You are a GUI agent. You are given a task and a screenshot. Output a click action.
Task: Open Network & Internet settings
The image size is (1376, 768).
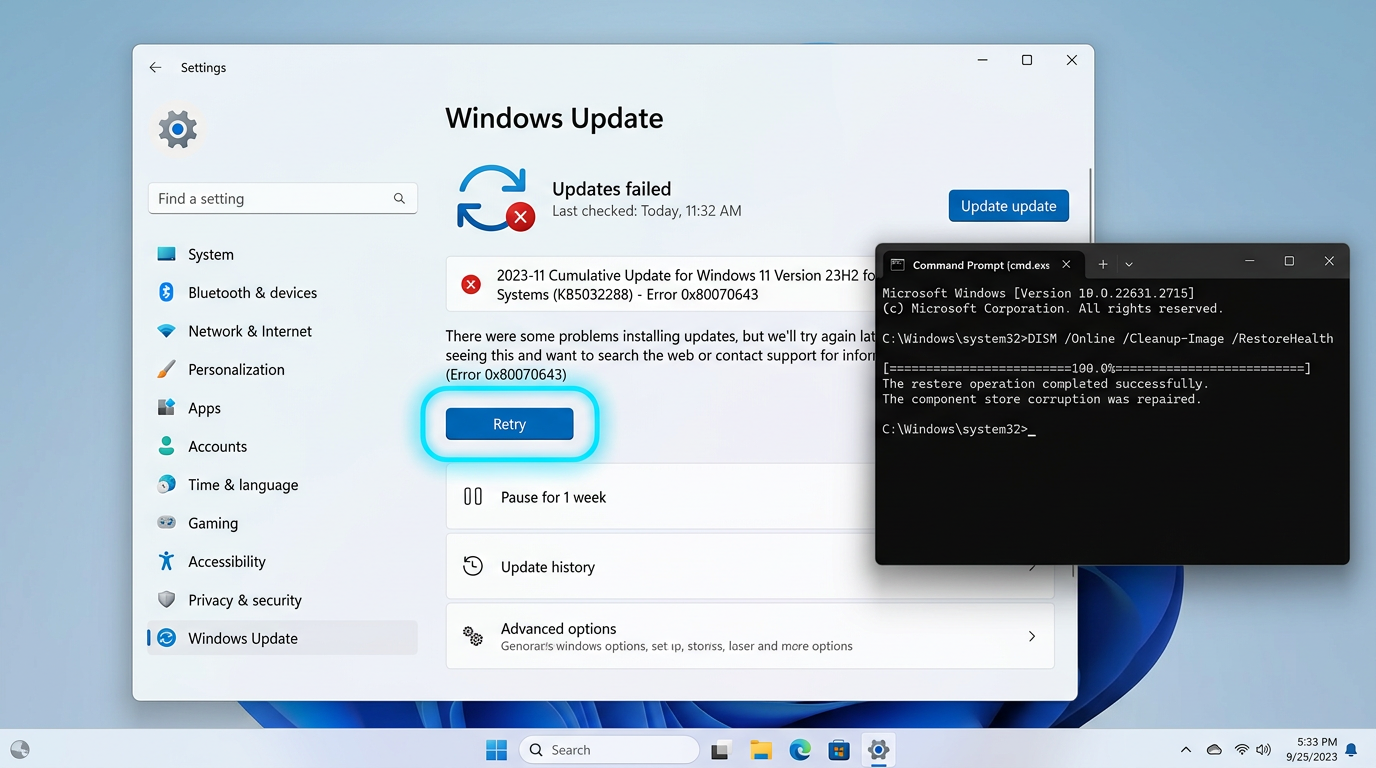[282, 331]
